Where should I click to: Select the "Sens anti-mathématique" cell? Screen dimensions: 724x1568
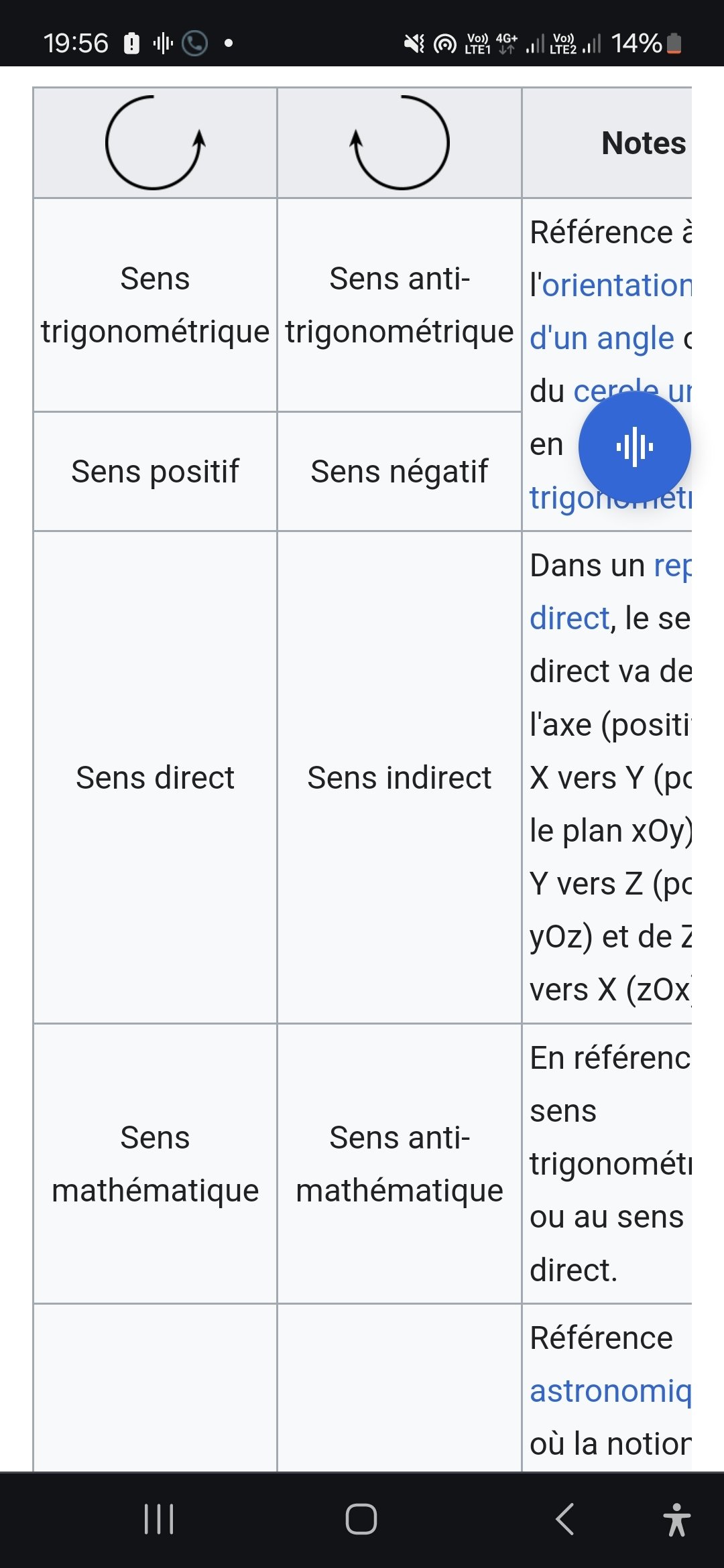[400, 1164]
